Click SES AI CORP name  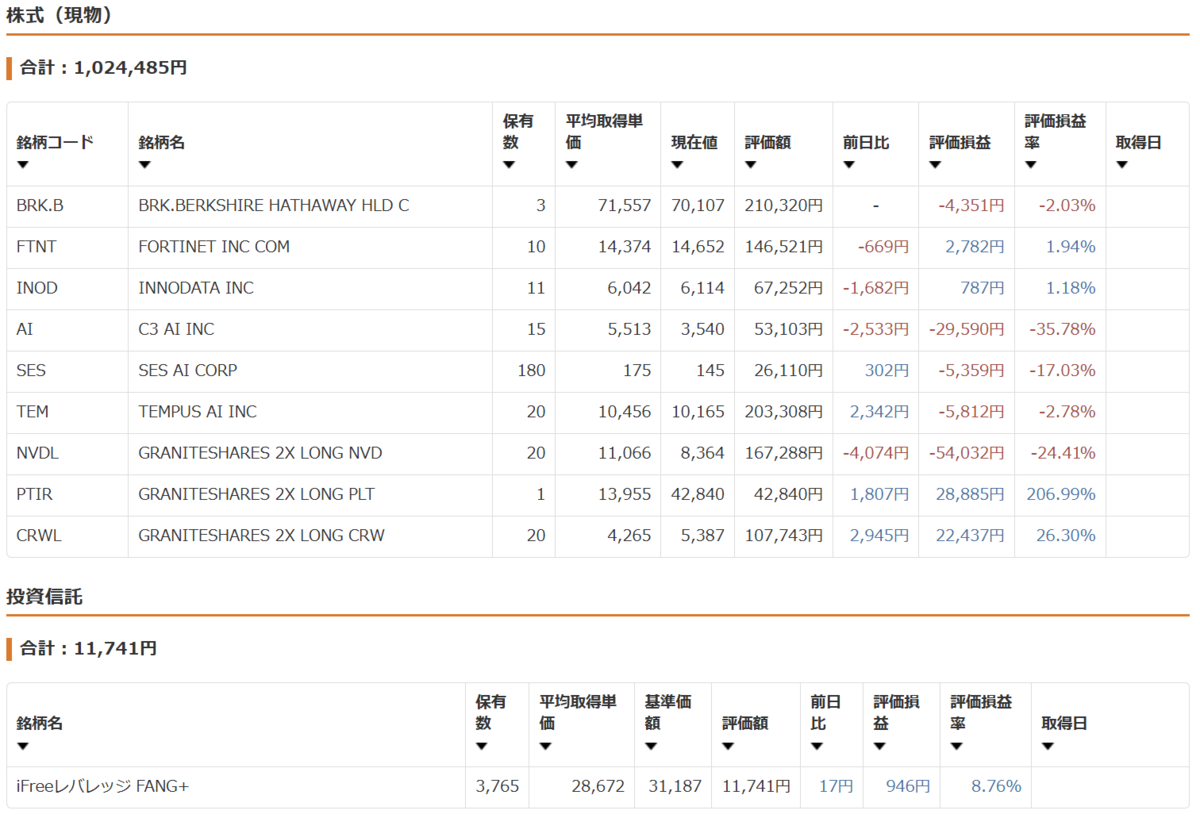(x=188, y=370)
